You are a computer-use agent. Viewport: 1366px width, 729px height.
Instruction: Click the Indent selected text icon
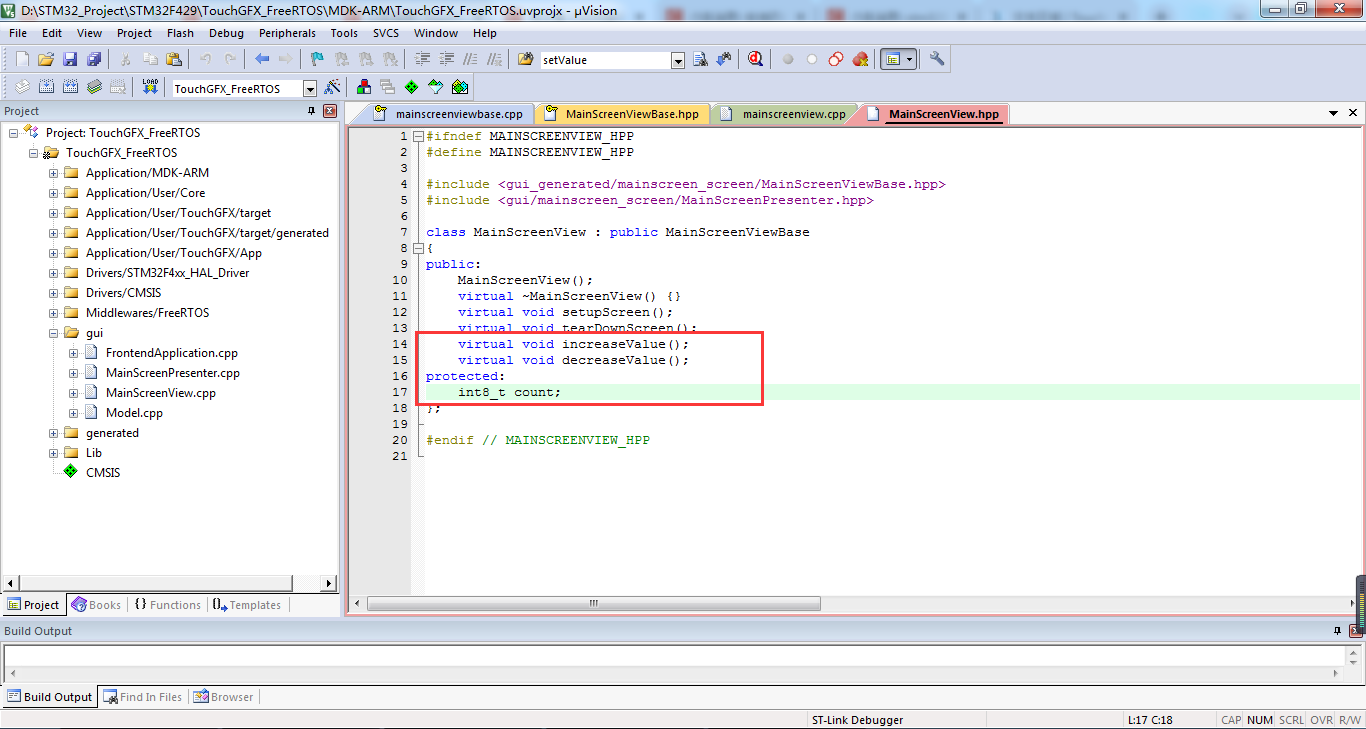[x=422, y=60]
